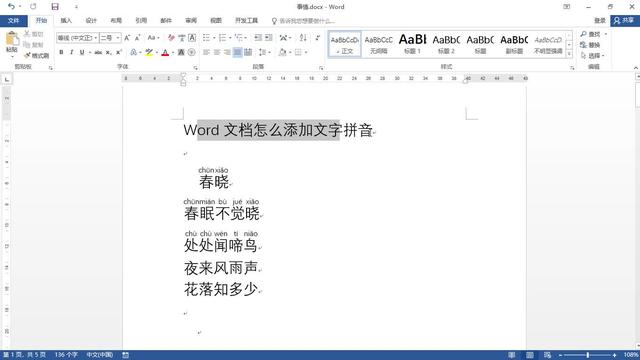Screen dimensions: 640x360
Task: Toggle Superscript formatting
Action: pos(119,52)
